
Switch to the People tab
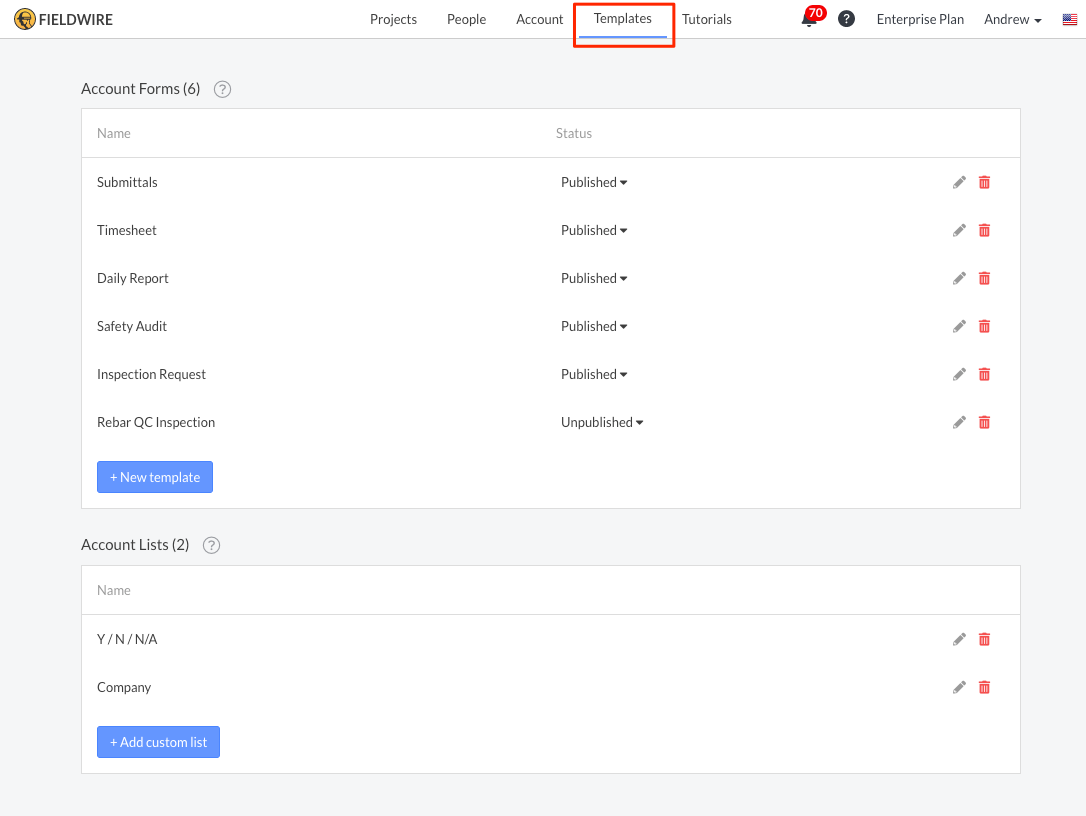[x=466, y=19]
